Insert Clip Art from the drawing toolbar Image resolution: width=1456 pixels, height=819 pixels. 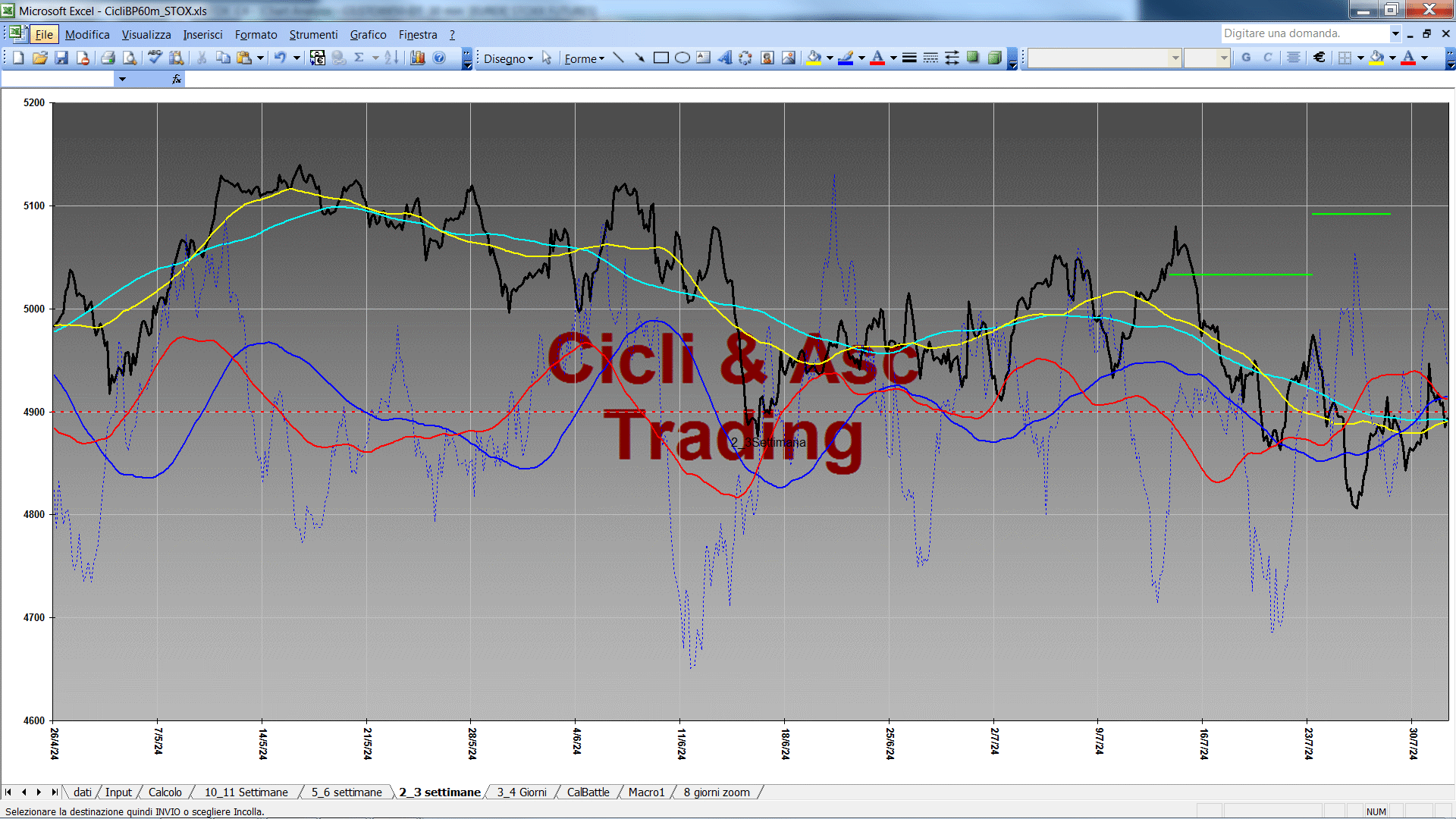(767, 58)
